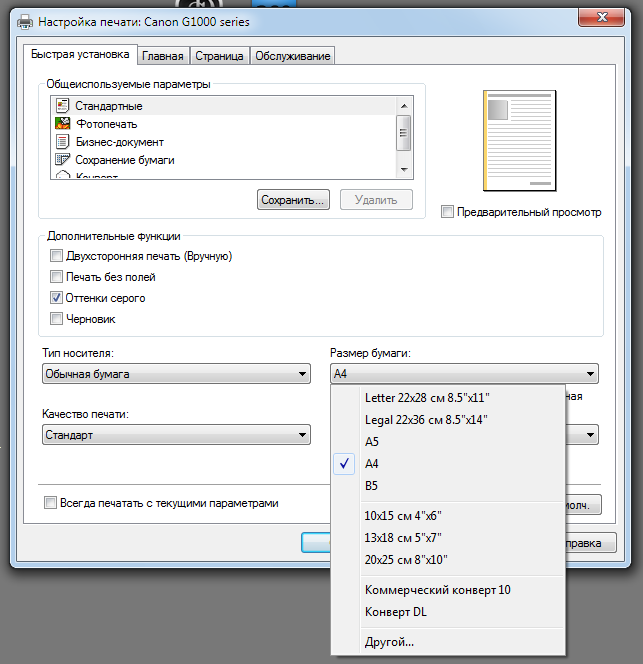Choose Конверт DL size
Screen dimensions: 643x664
tap(448, 612)
